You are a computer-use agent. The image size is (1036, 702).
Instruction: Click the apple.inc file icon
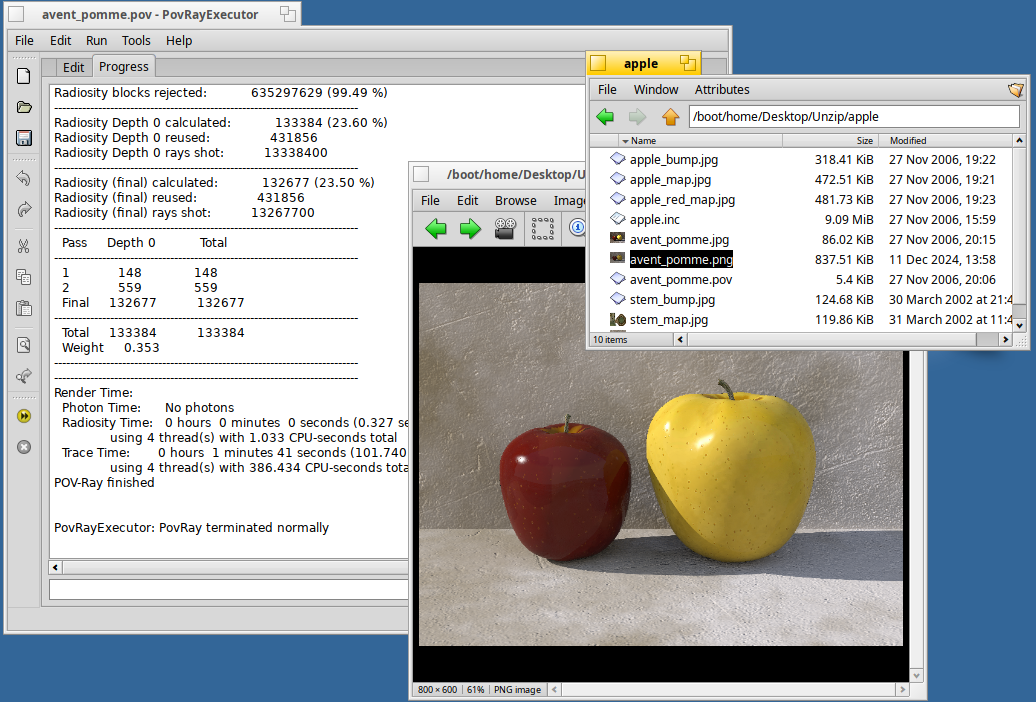618,218
